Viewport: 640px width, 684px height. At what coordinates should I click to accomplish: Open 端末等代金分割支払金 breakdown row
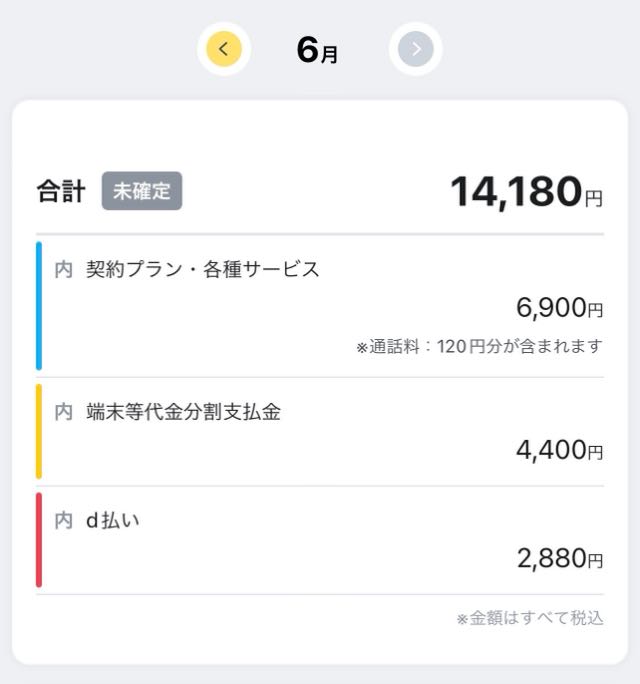[x=320, y=431]
